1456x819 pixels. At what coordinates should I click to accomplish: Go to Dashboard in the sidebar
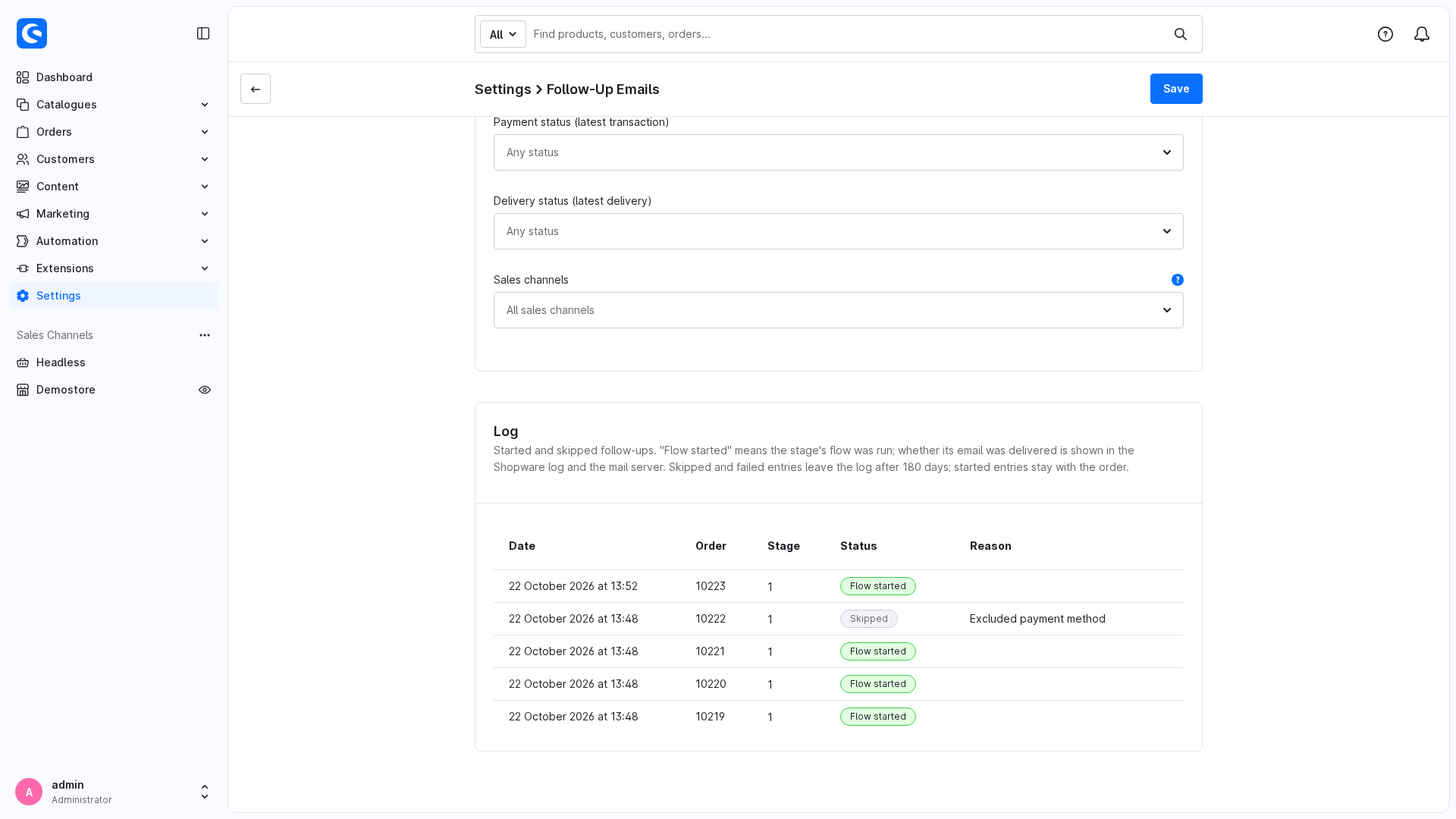[x=114, y=77]
